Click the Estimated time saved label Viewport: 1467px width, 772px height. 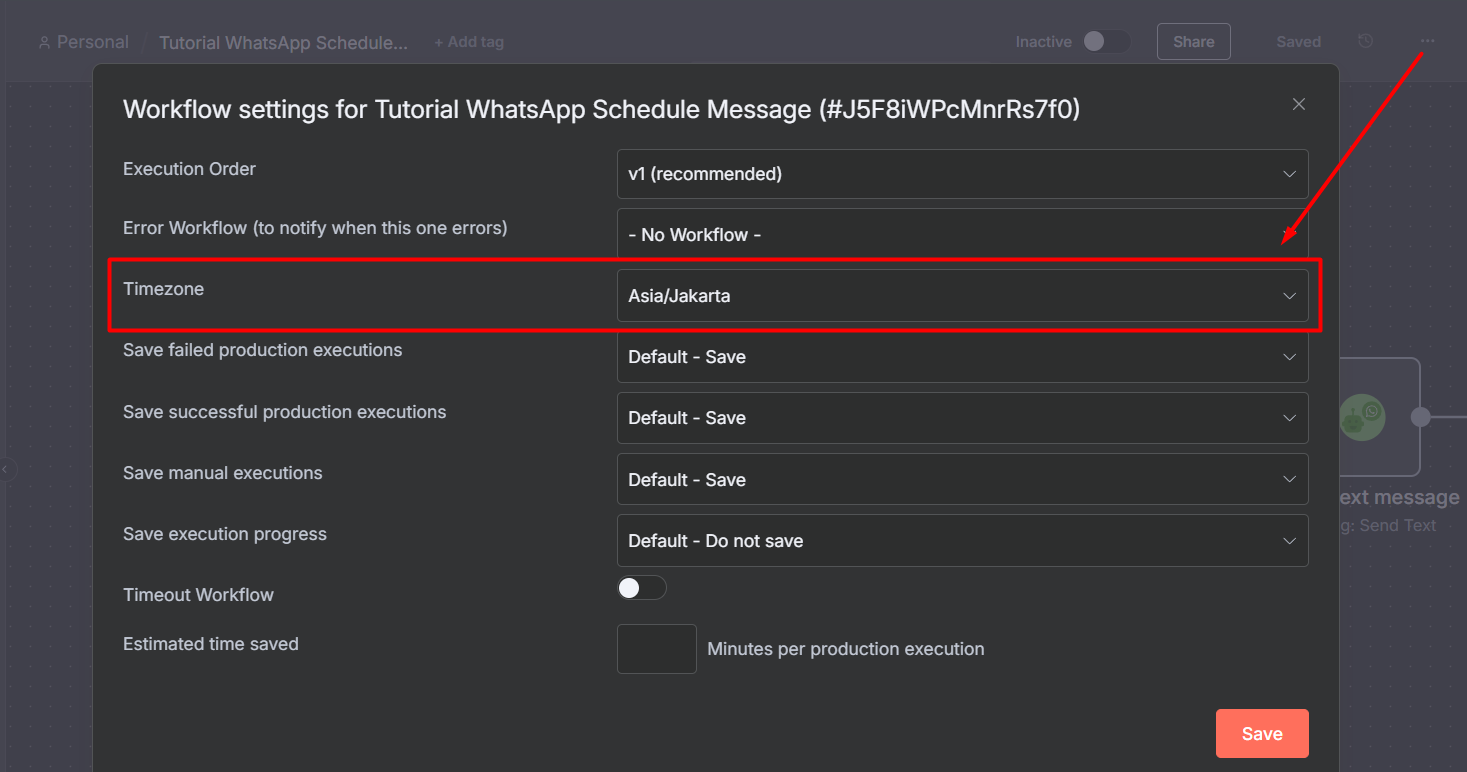210,644
